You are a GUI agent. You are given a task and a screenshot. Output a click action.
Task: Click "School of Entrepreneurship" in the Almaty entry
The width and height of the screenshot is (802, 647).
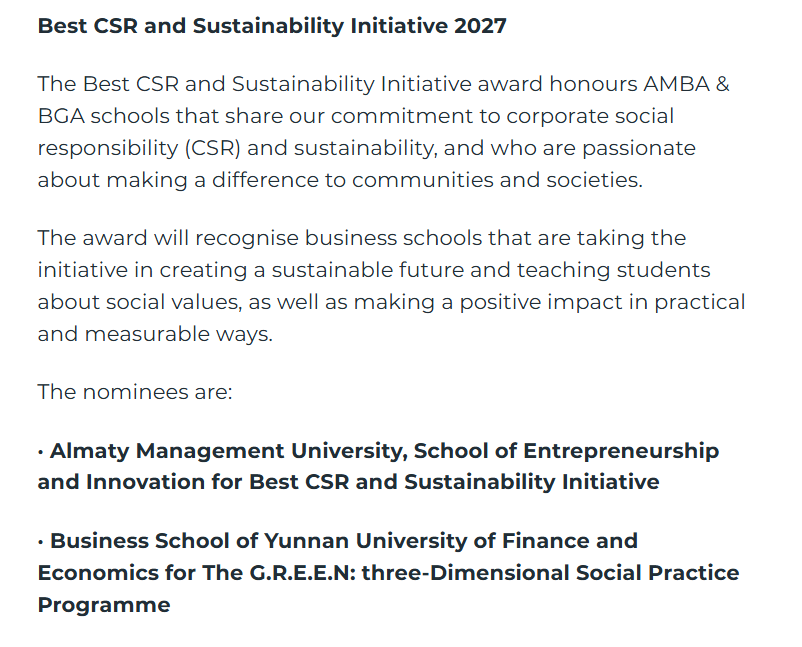tap(566, 451)
